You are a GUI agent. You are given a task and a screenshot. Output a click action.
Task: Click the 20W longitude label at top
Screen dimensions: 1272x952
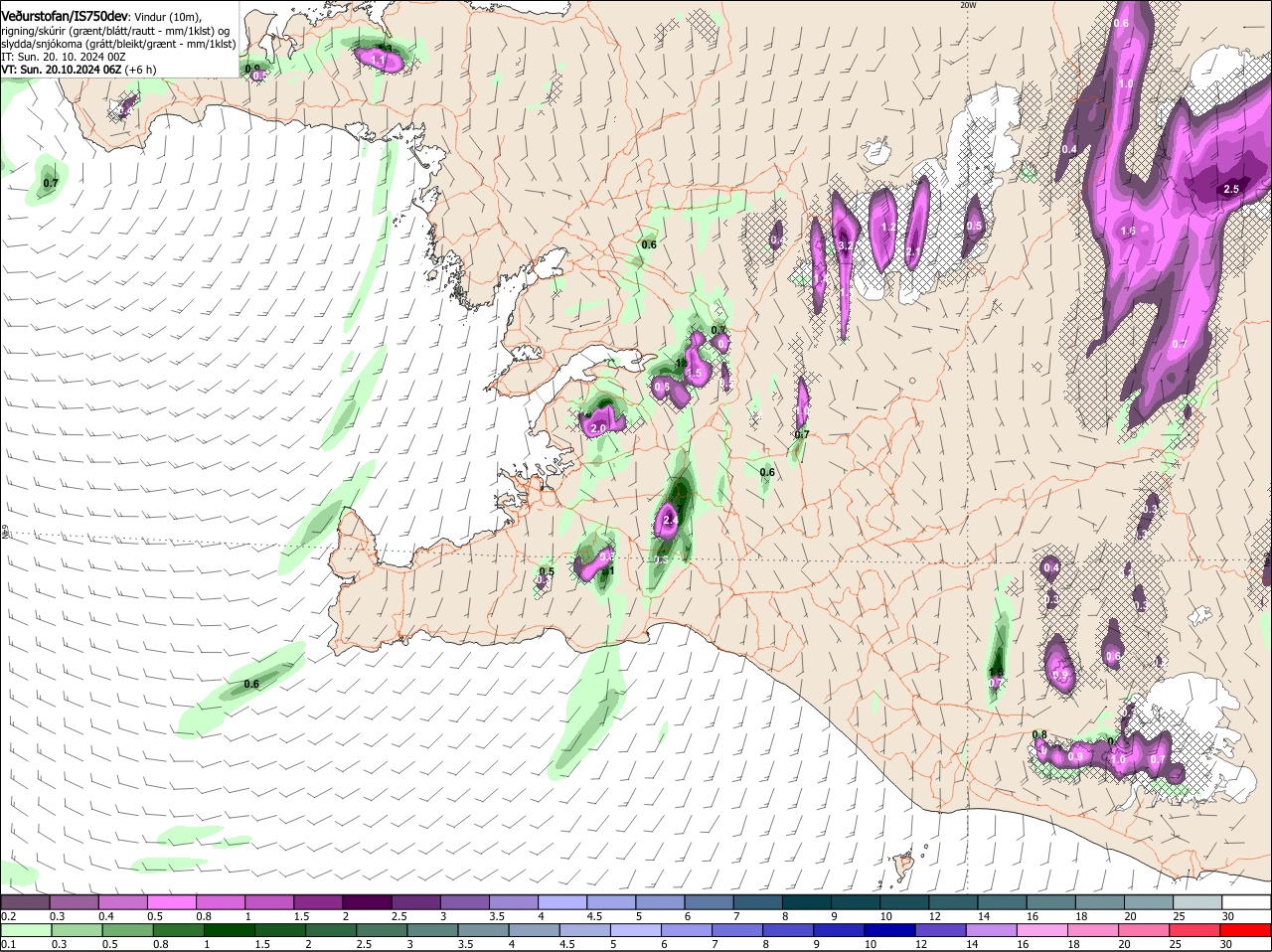(968, 5)
